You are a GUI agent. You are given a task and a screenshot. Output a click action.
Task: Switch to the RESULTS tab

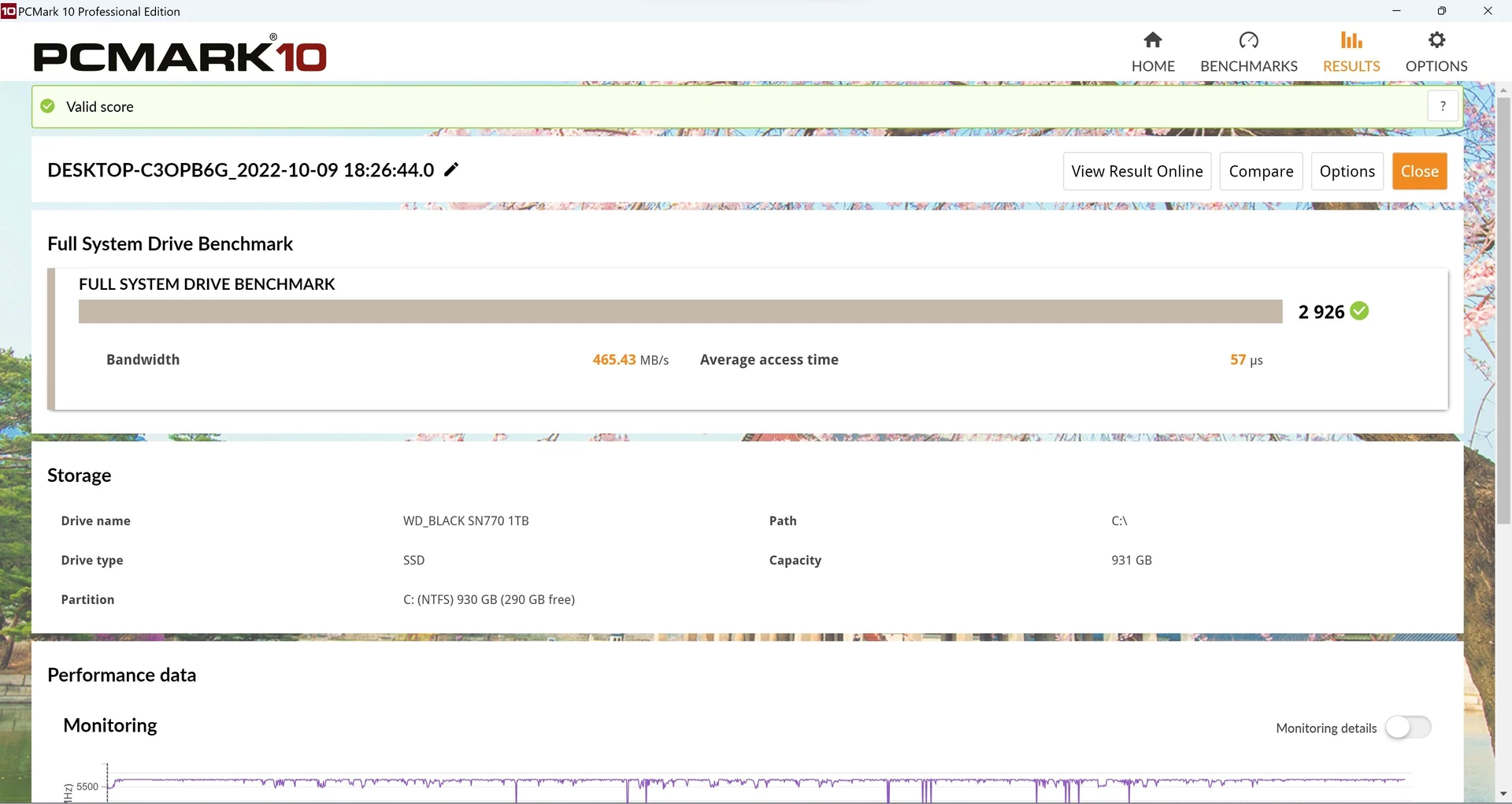point(1351,53)
